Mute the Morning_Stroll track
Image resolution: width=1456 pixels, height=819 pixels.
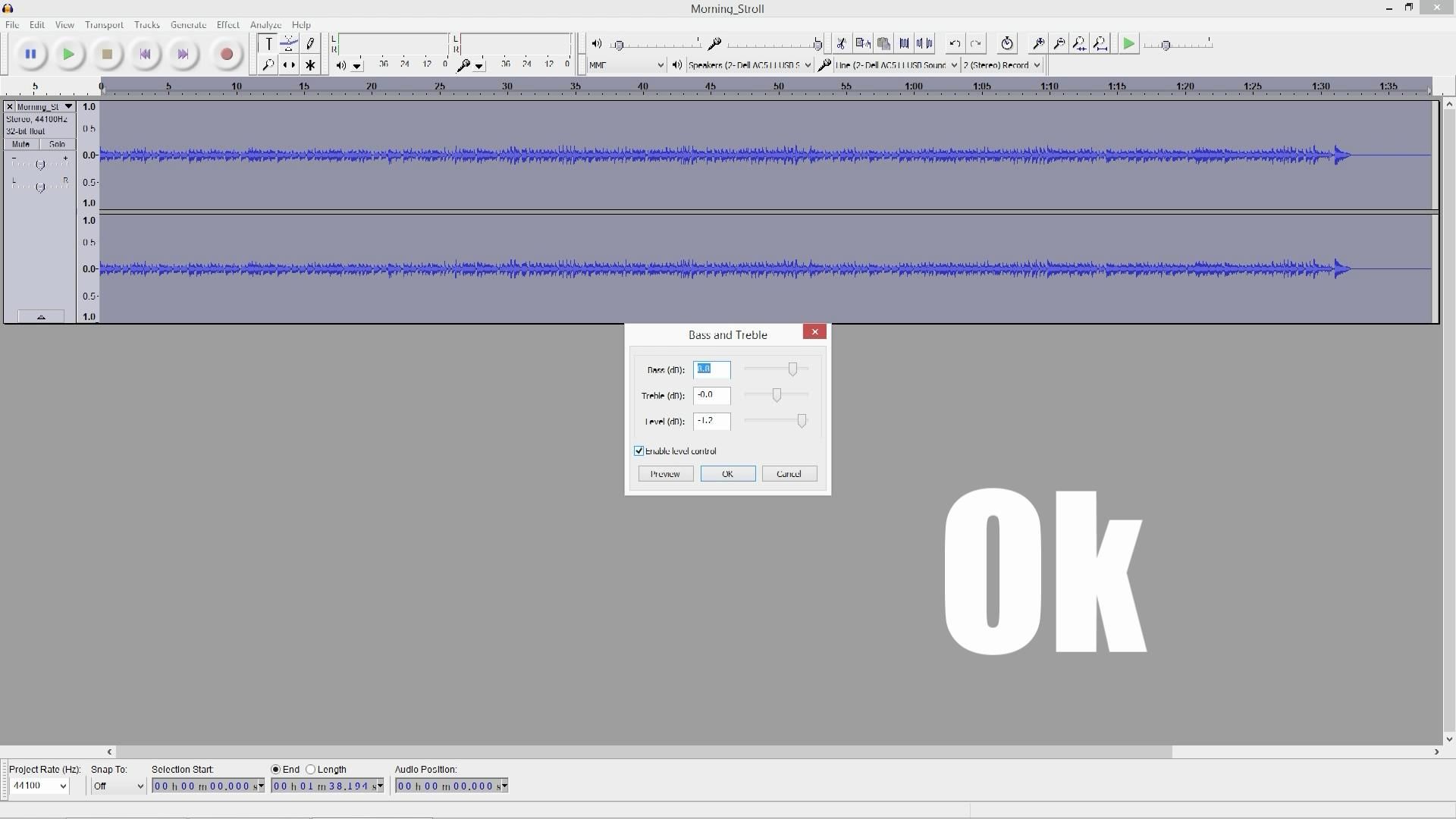coord(20,144)
